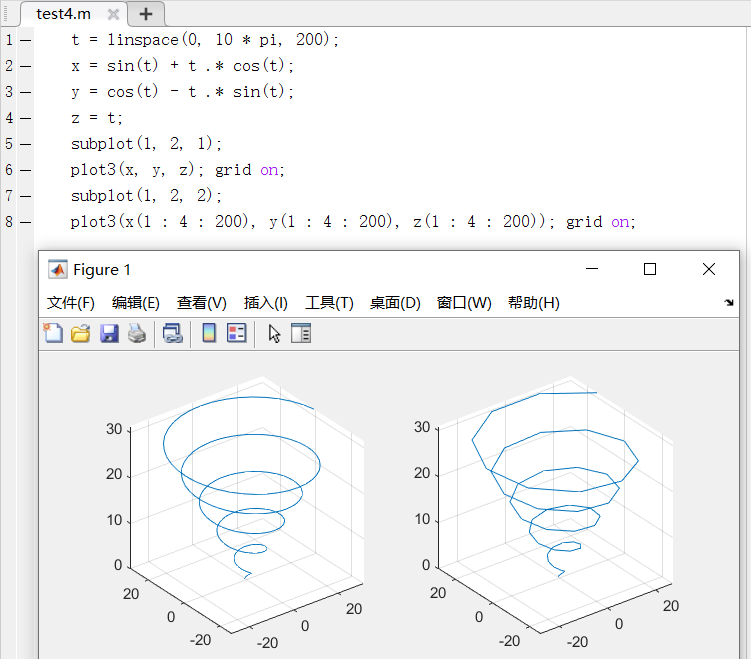Open the Property Inspector icon

tap(301, 333)
